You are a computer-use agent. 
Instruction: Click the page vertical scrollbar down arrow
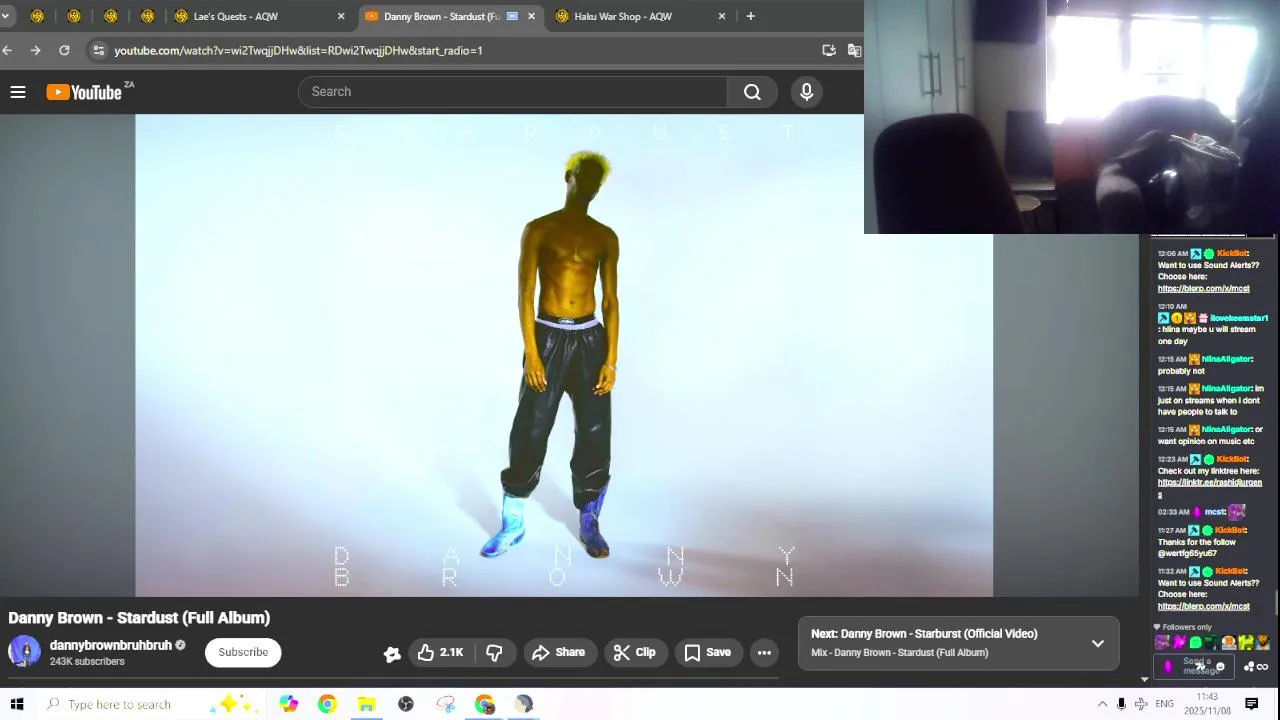pyautogui.click(x=1144, y=680)
